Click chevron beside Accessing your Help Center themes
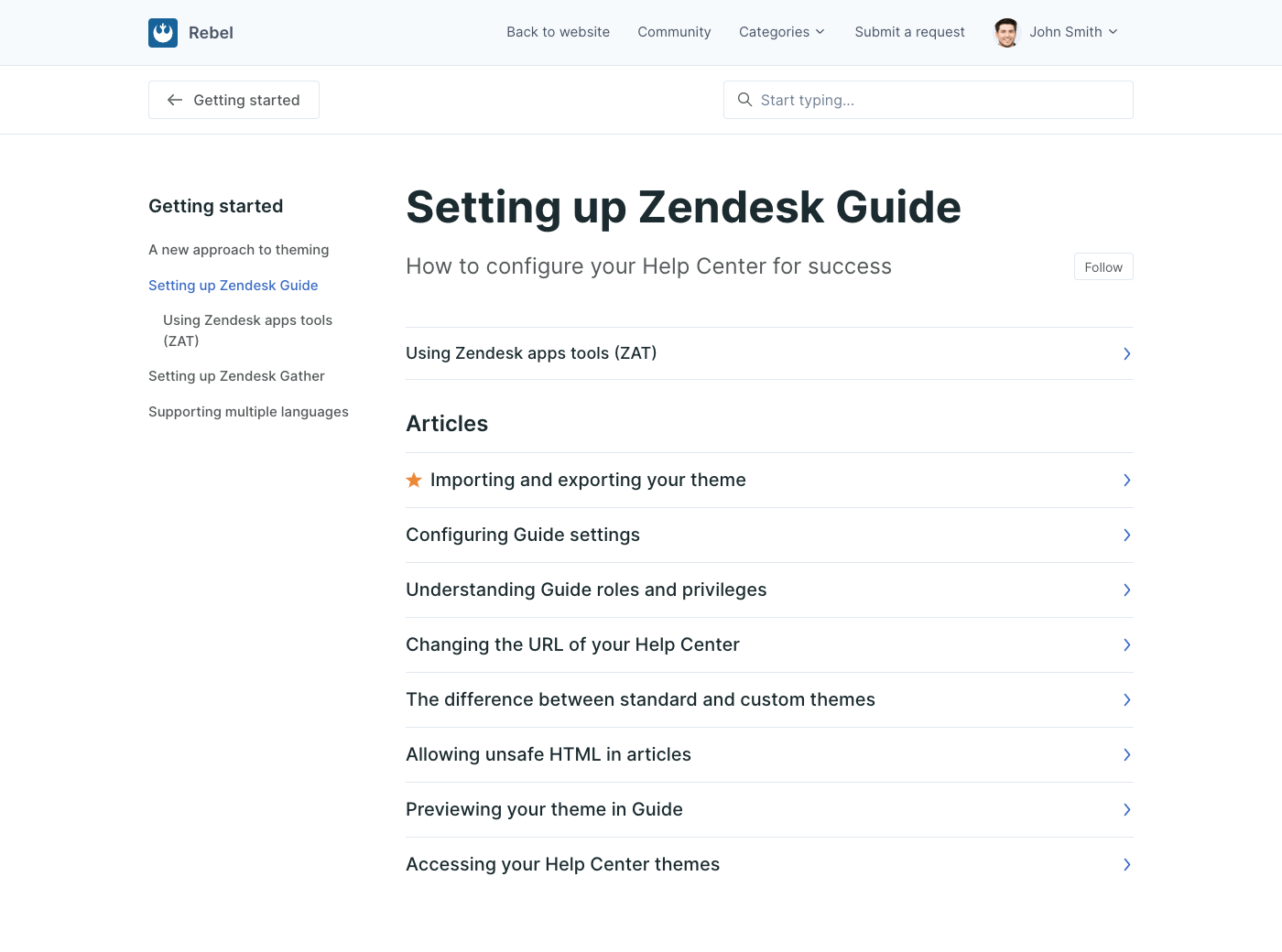 (1126, 864)
